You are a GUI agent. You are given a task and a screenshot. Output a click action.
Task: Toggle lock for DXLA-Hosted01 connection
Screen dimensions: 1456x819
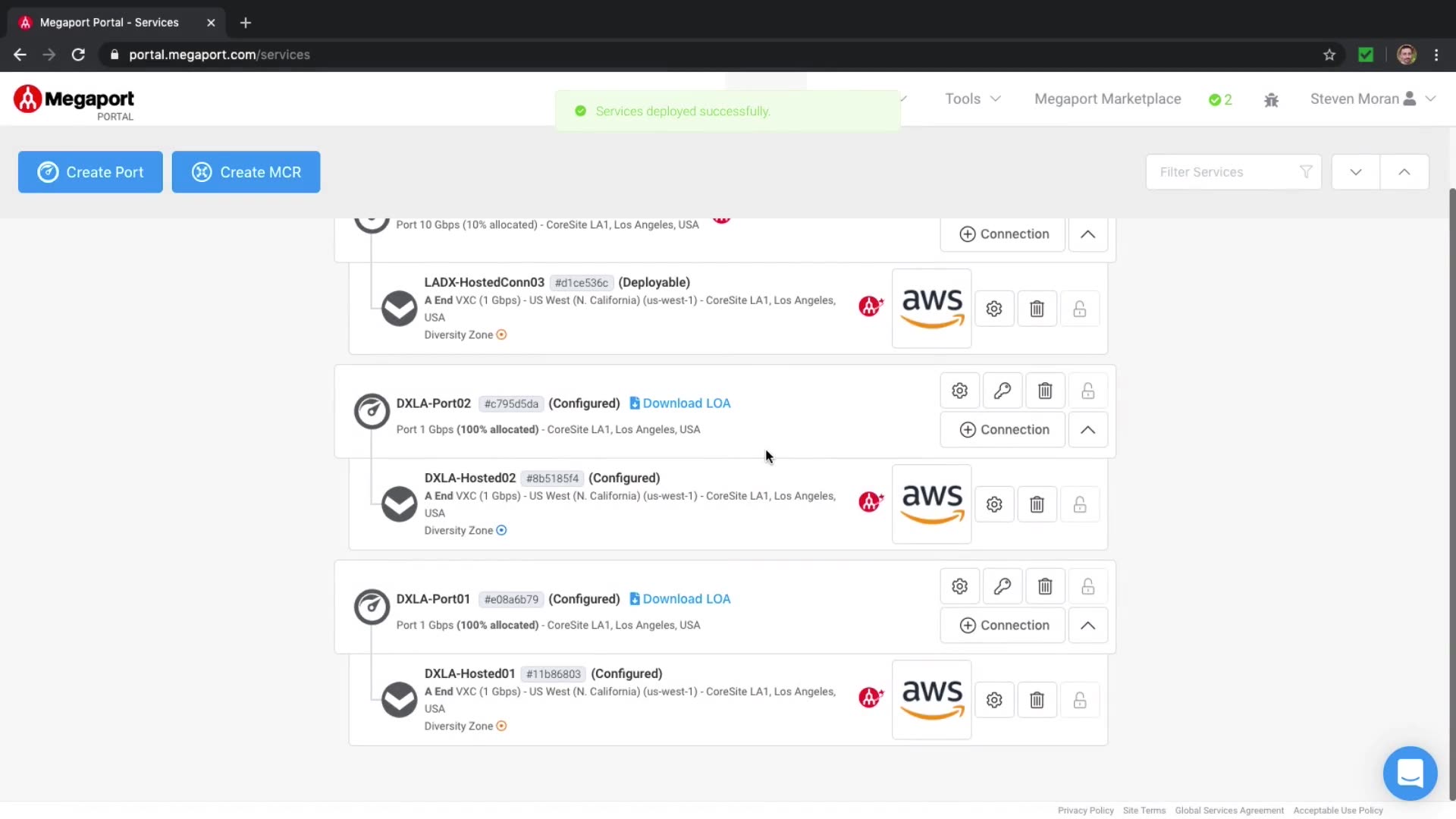click(x=1079, y=700)
